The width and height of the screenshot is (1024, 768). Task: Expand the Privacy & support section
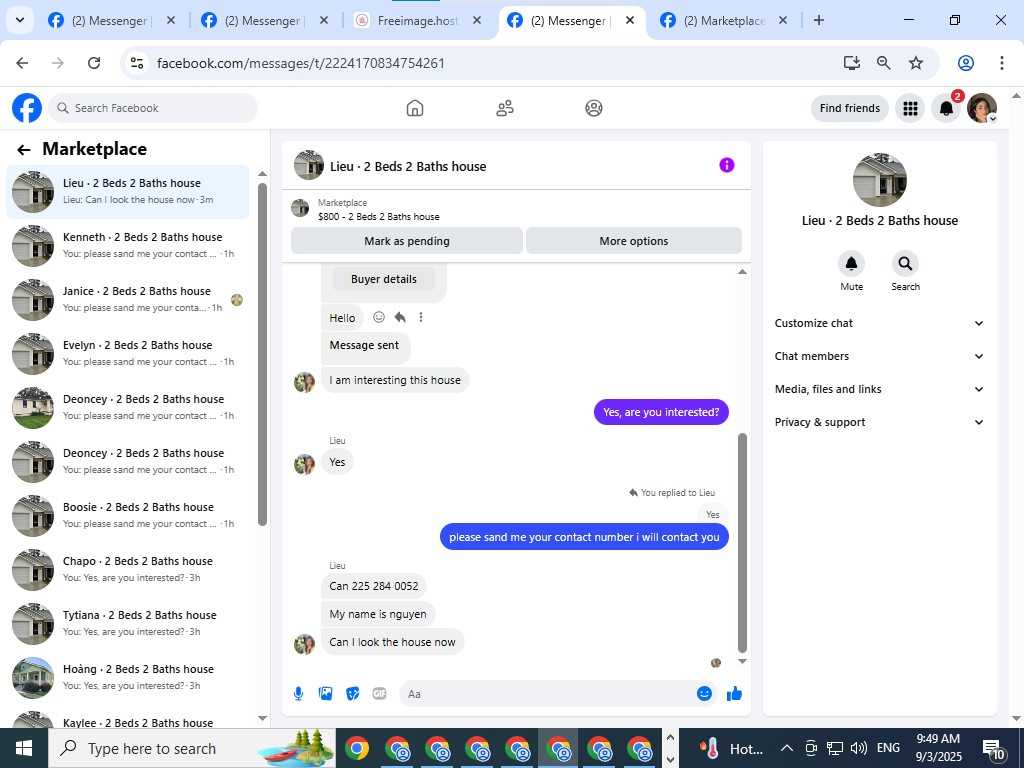click(879, 422)
